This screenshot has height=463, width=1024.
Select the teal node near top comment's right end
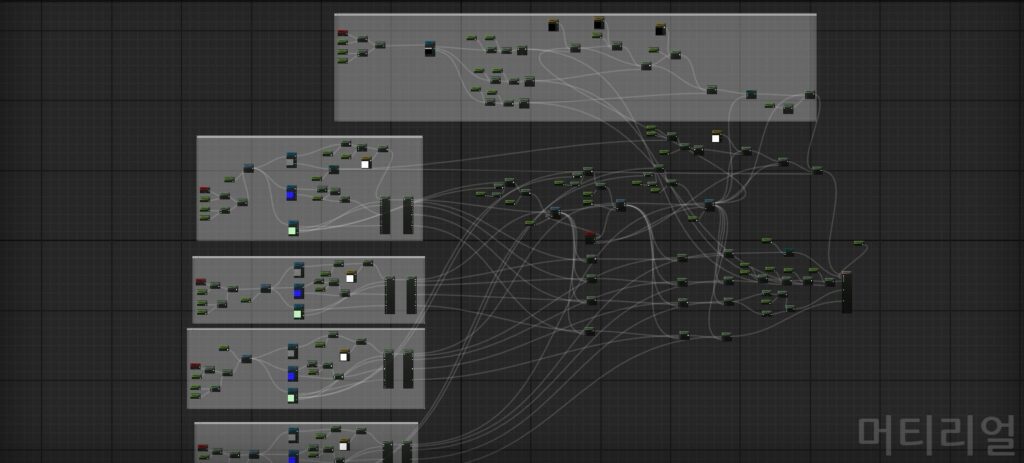click(751, 95)
